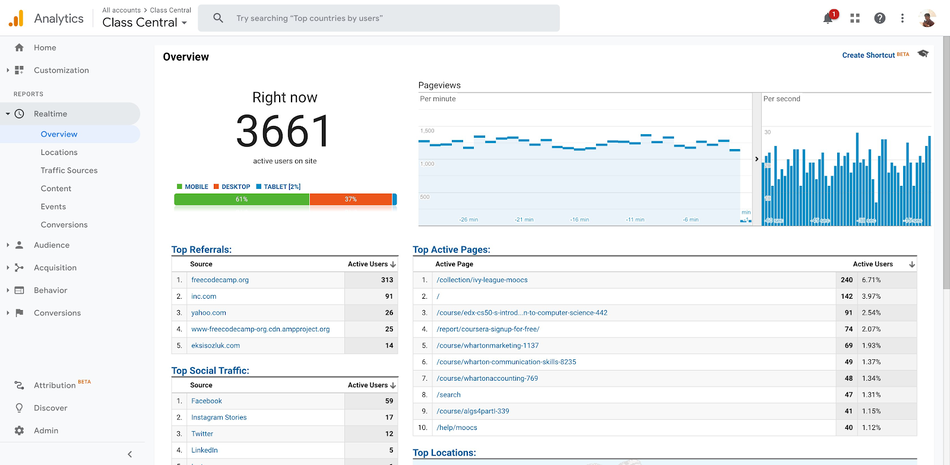
Task: Select Conversions under Realtime
Action: [64, 225]
